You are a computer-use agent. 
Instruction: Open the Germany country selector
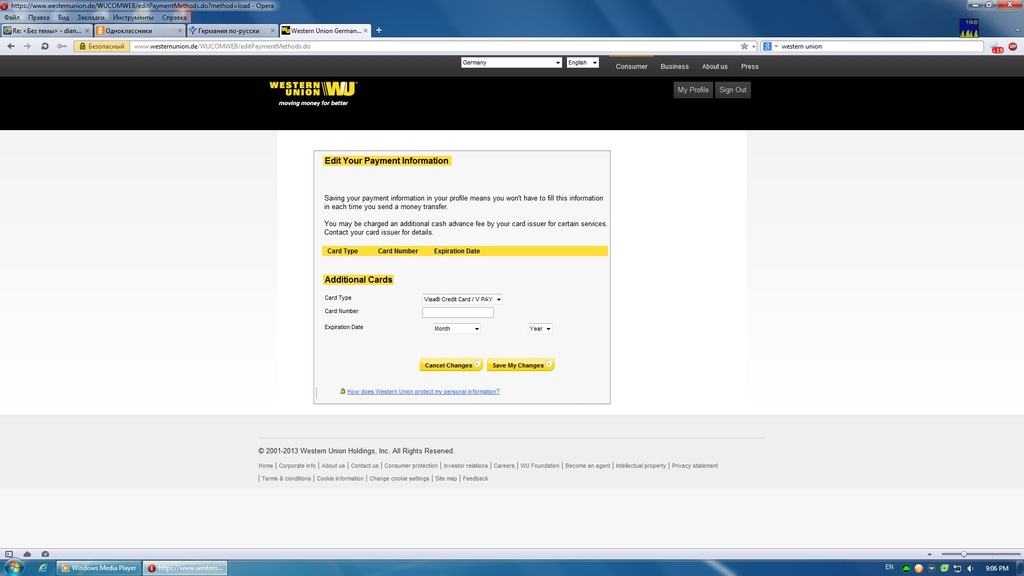pyautogui.click(x=511, y=62)
